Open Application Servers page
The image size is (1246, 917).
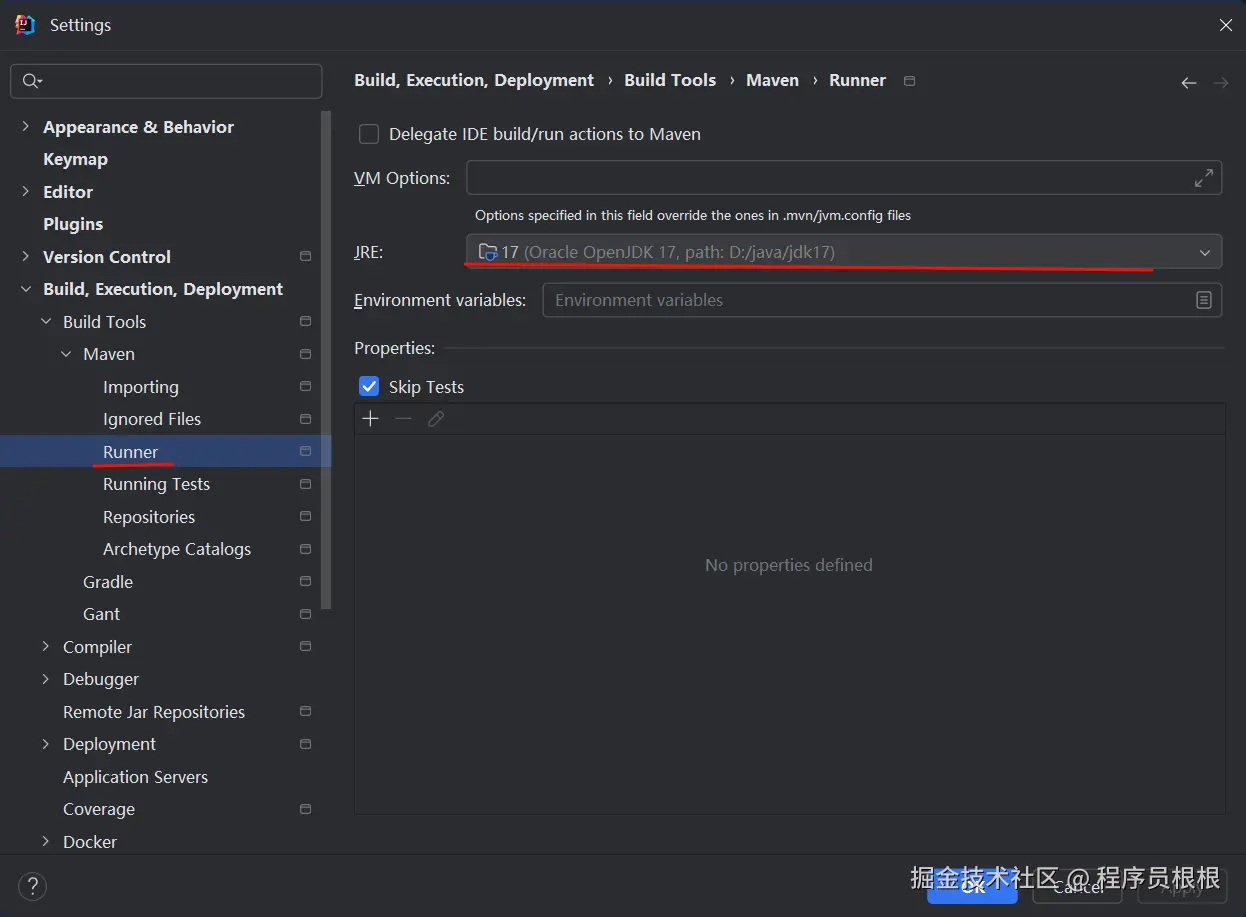click(135, 777)
